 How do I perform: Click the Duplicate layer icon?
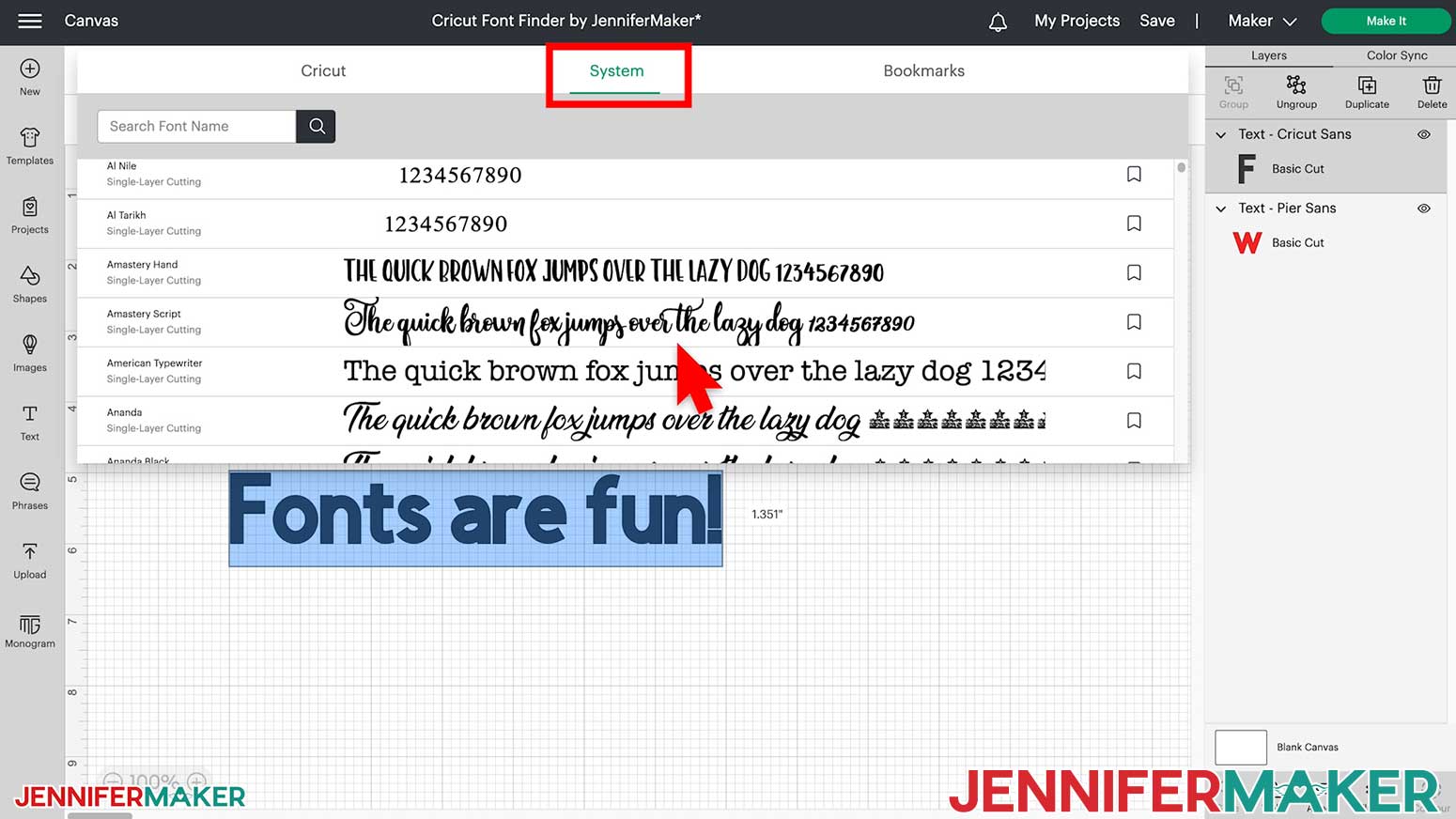click(x=1367, y=91)
